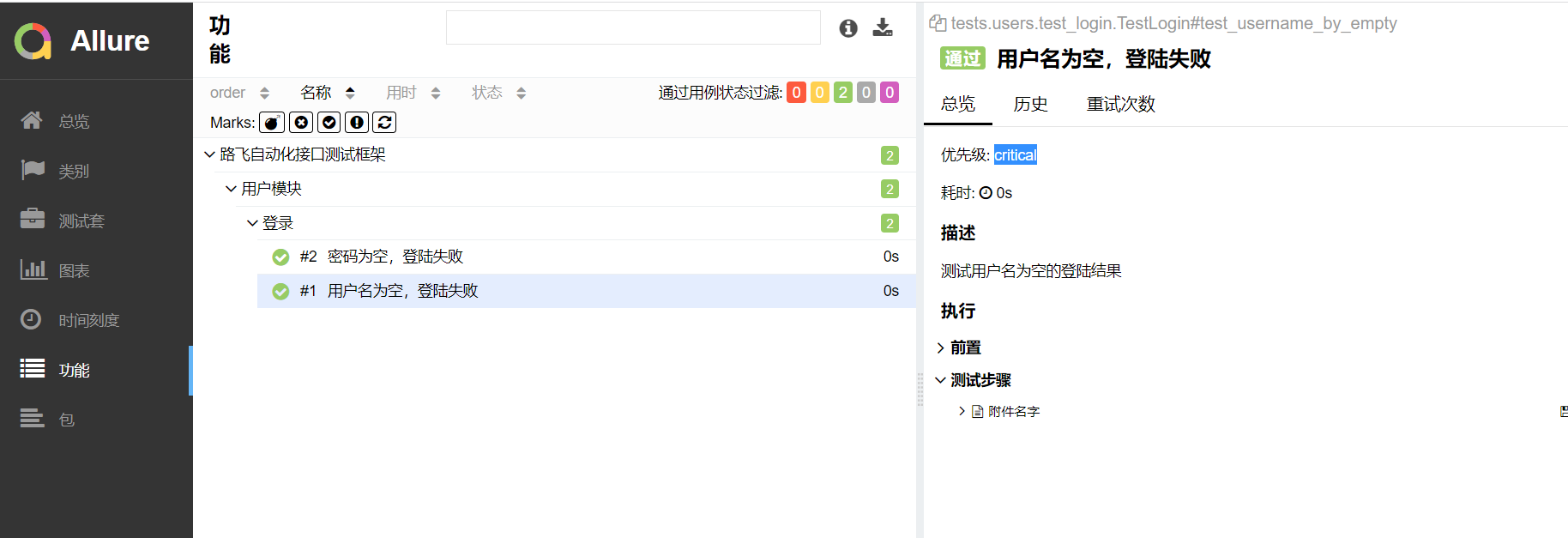Toggle the gray skipped status filter
This screenshot has height=538, width=1568.
click(x=866, y=92)
